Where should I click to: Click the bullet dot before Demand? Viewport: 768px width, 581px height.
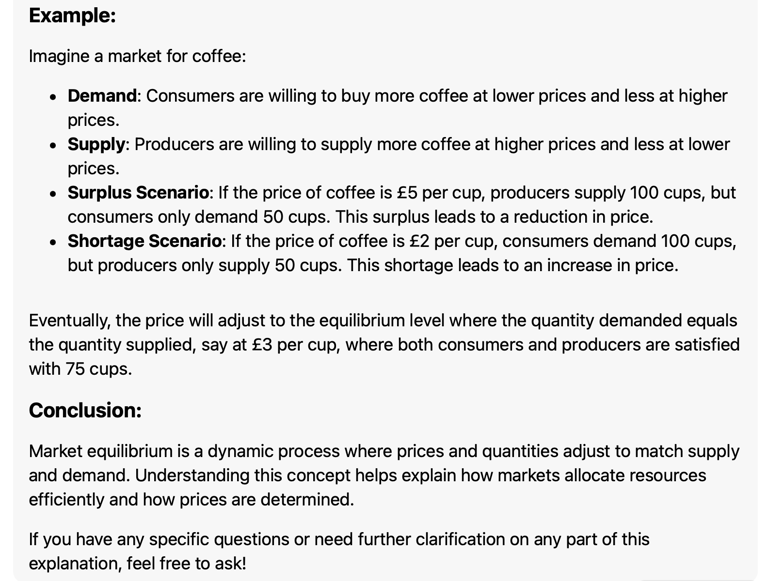[x=53, y=97]
